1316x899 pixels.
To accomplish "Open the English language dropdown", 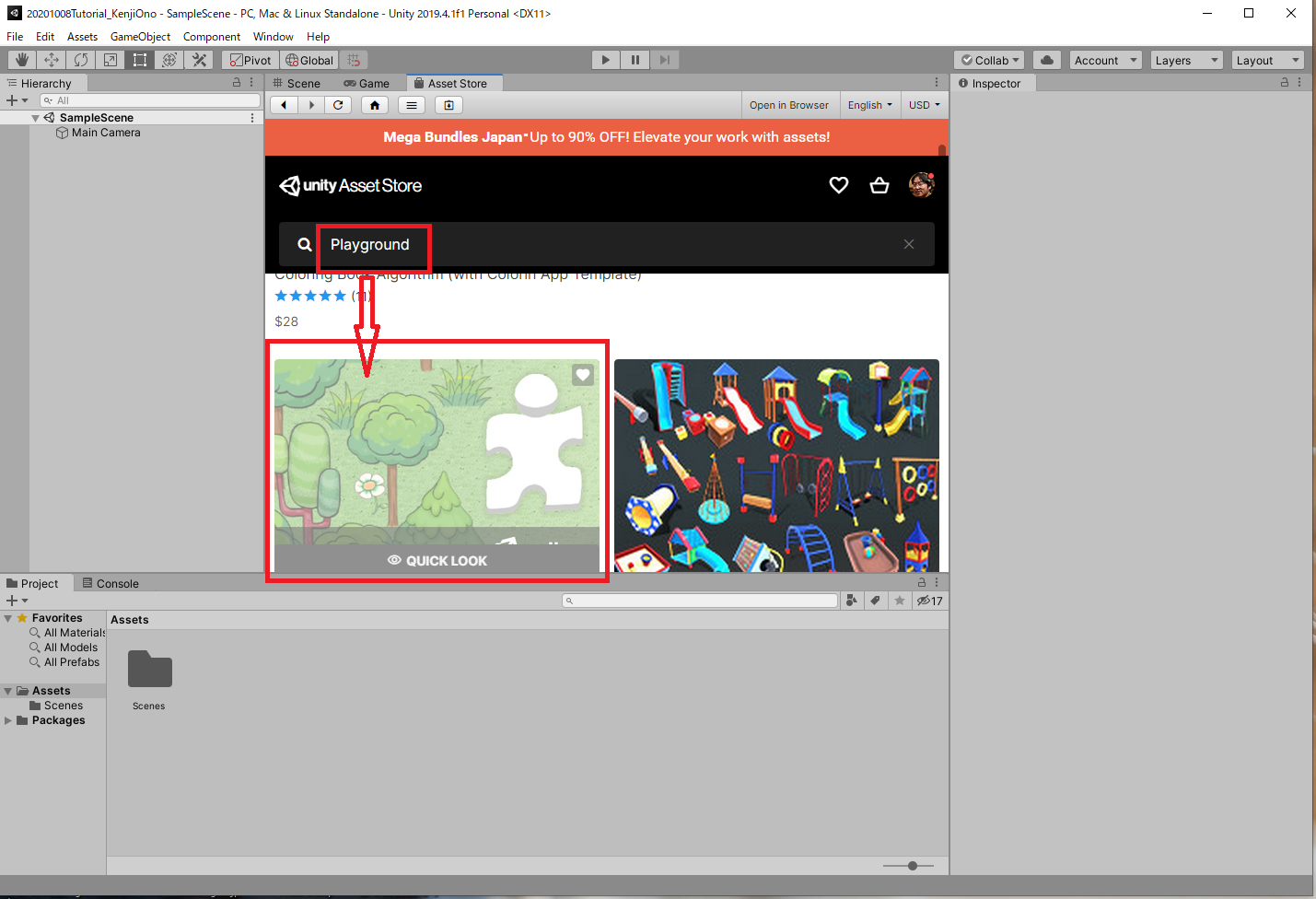I will coord(870,105).
